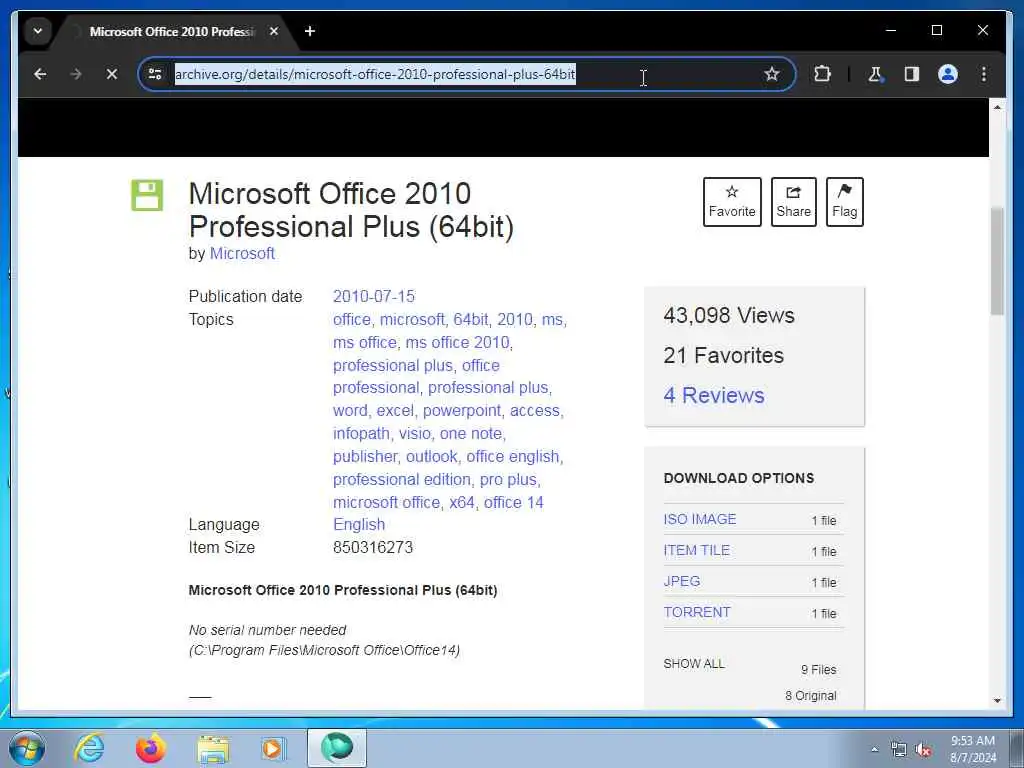The height and width of the screenshot is (768, 1024).
Task: Share this archive item
Action: tap(793, 202)
